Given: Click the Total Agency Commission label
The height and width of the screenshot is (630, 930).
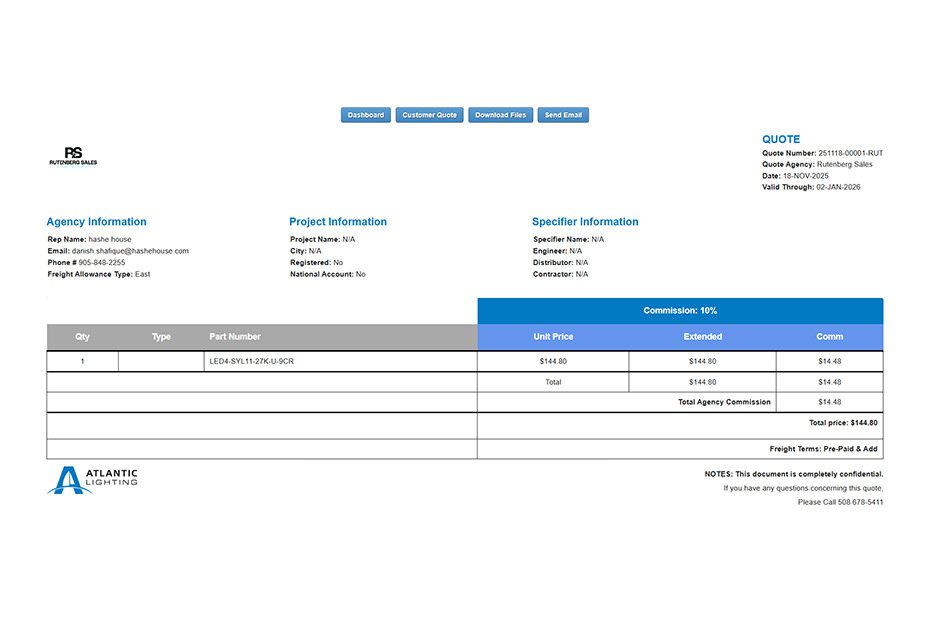Looking at the screenshot, I should (x=724, y=402).
